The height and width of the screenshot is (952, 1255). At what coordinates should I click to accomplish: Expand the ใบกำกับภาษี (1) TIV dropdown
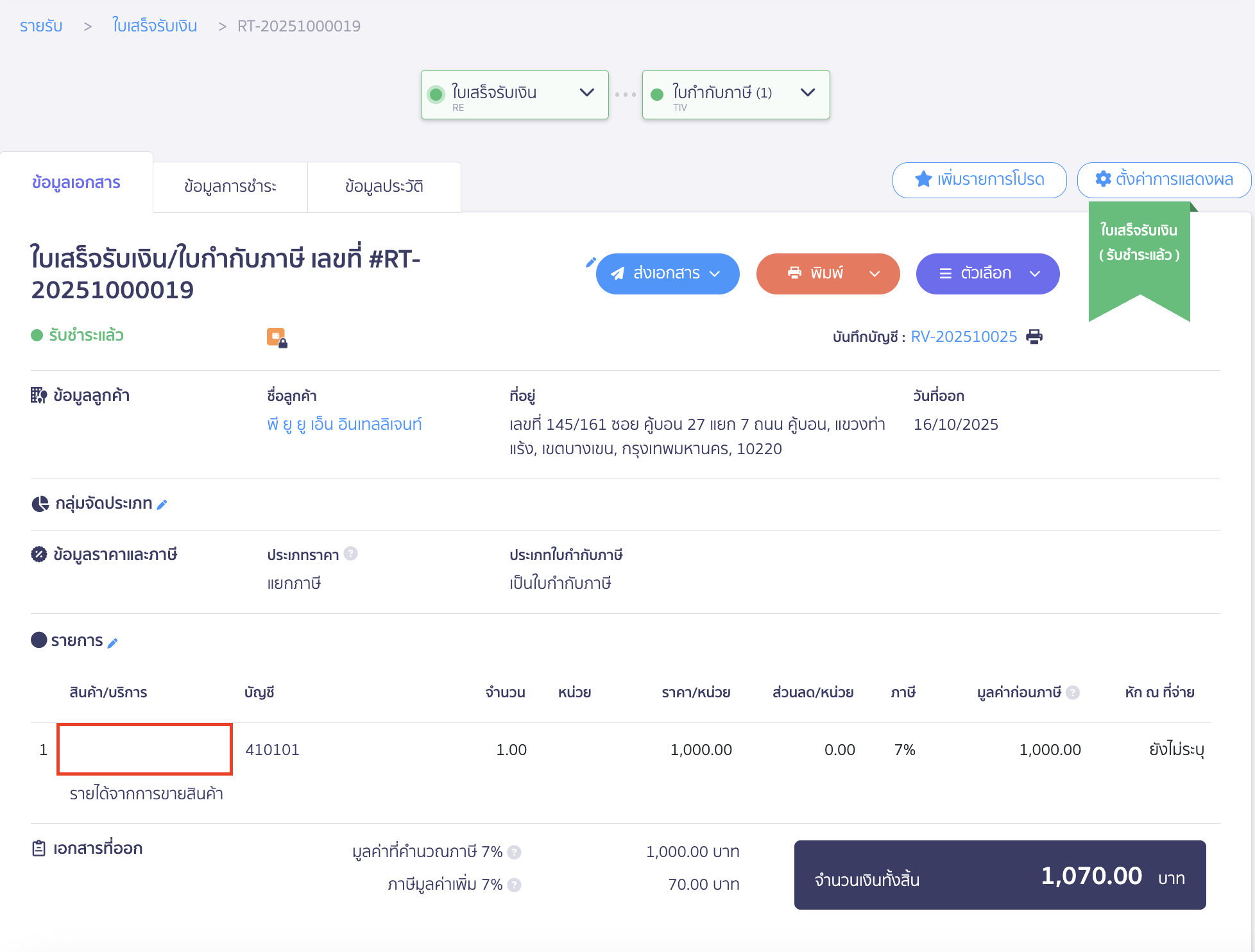(x=807, y=93)
